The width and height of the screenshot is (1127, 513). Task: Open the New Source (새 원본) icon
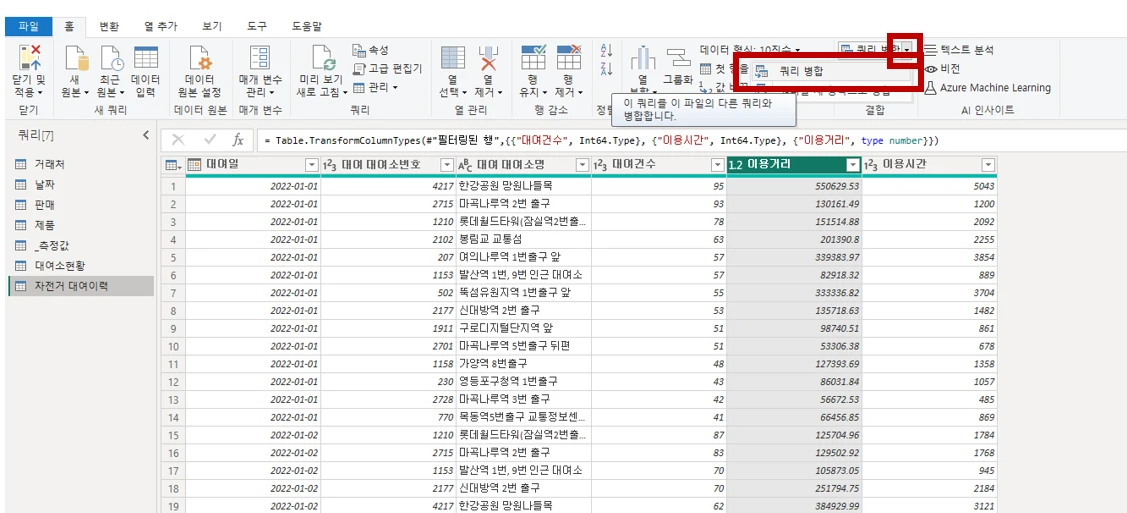(x=75, y=57)
